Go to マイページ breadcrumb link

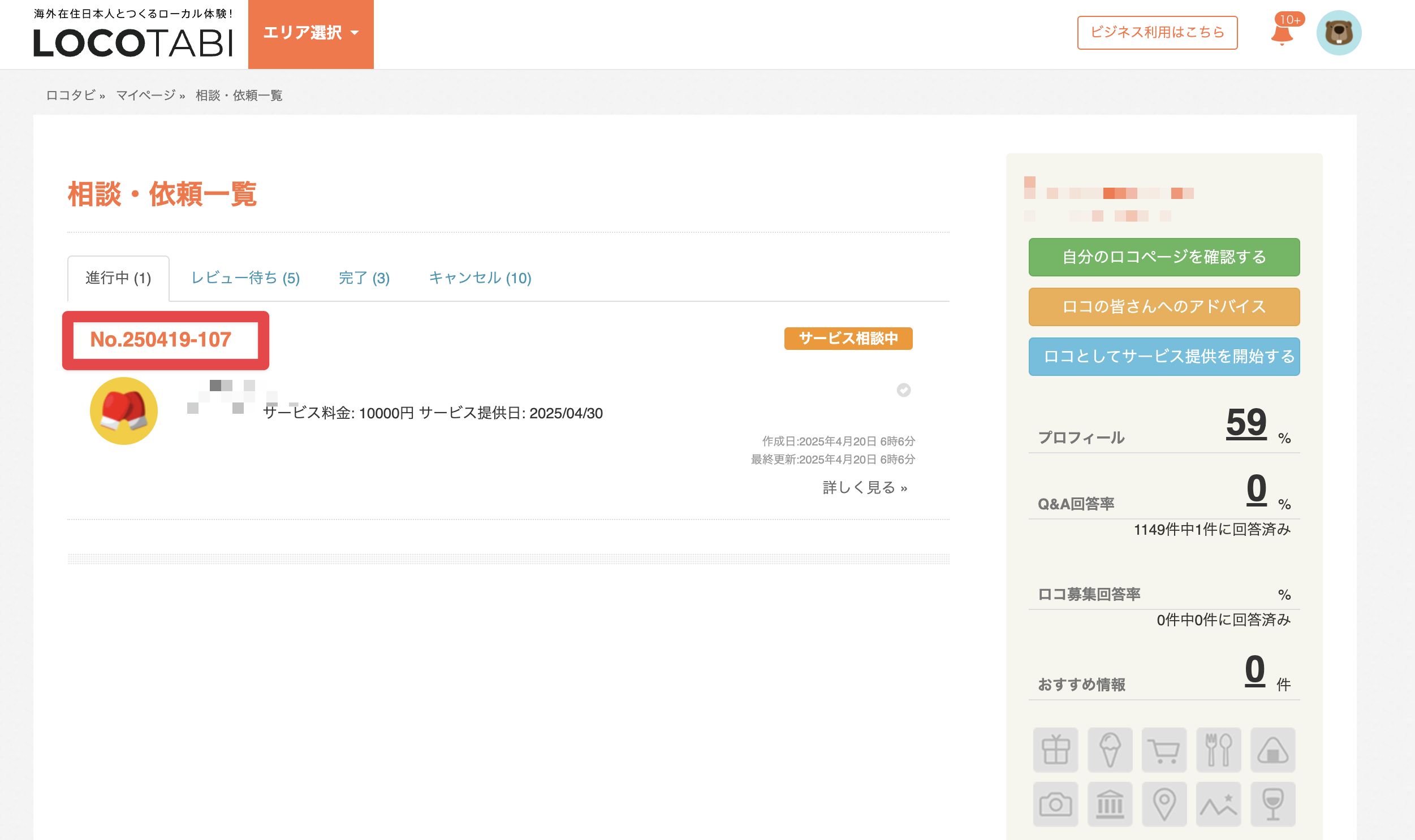click(145, 95)
